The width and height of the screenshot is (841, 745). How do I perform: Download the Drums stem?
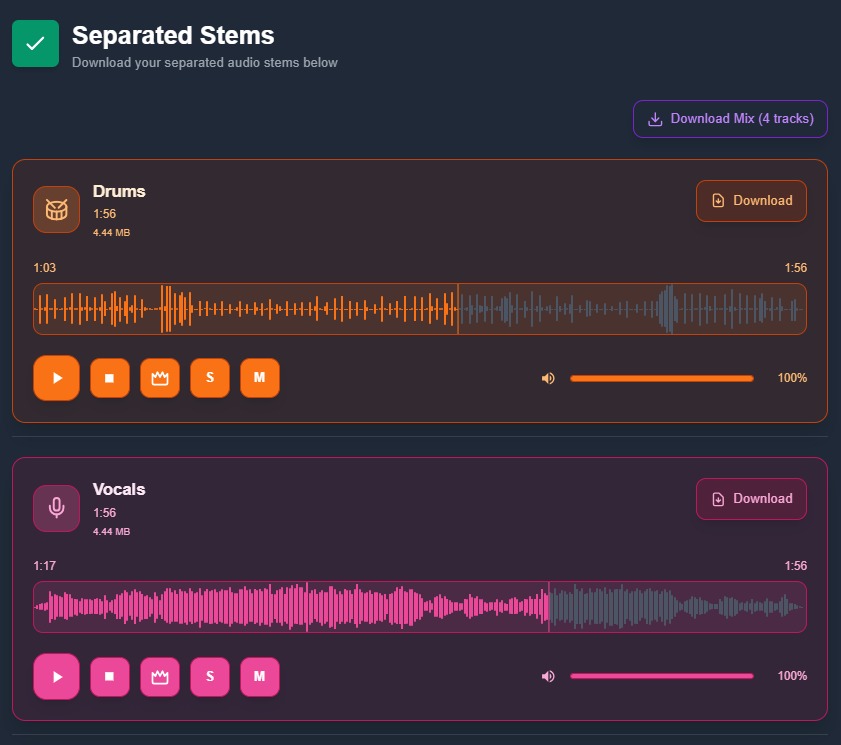[751, 200]
